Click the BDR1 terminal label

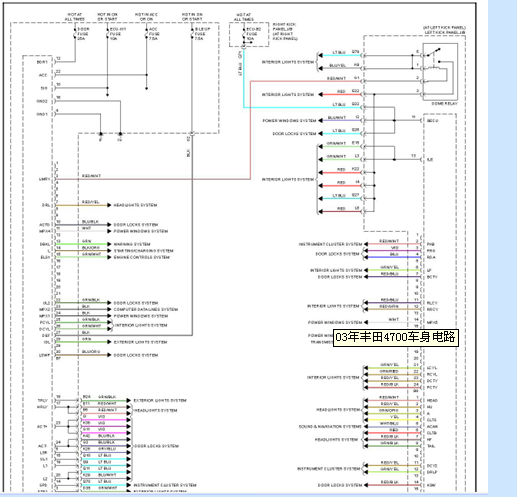tap(42, 62)
